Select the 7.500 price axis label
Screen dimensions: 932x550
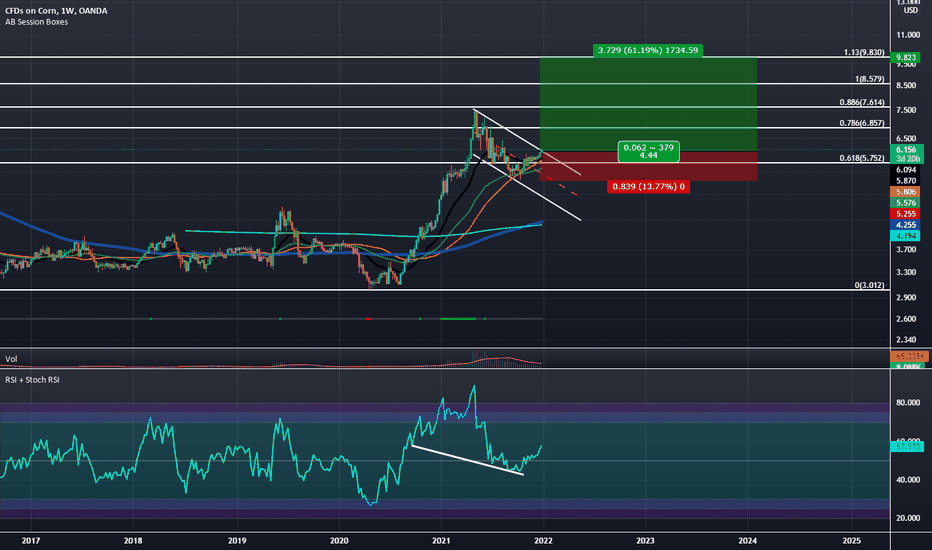tap(906, 111)
